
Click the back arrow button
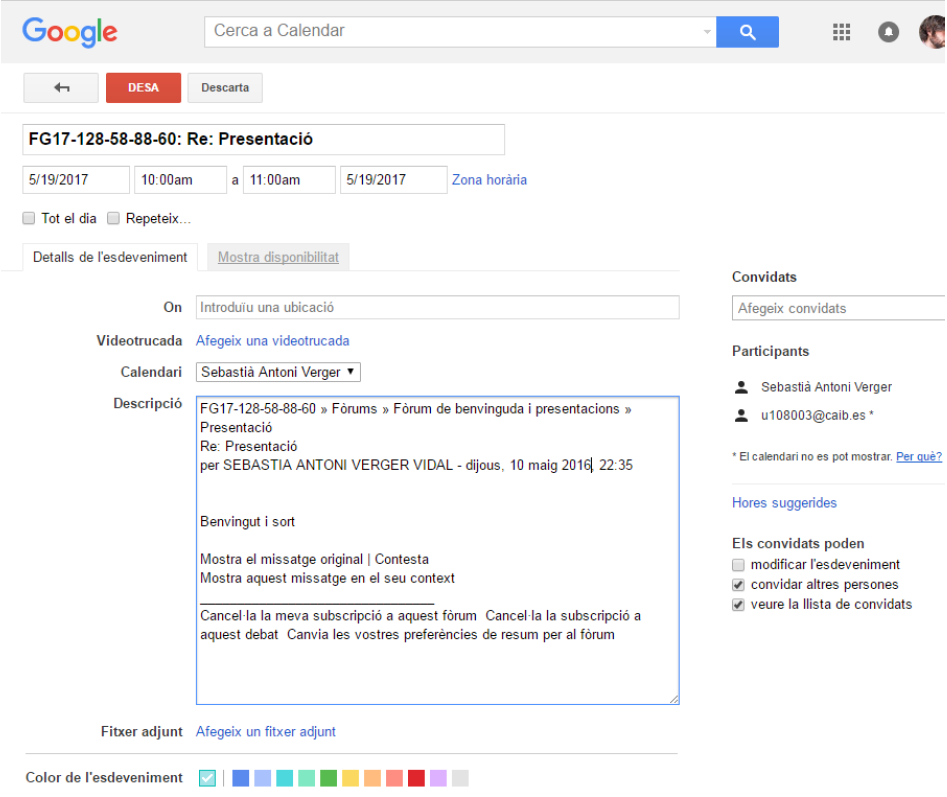coord(61,88)
